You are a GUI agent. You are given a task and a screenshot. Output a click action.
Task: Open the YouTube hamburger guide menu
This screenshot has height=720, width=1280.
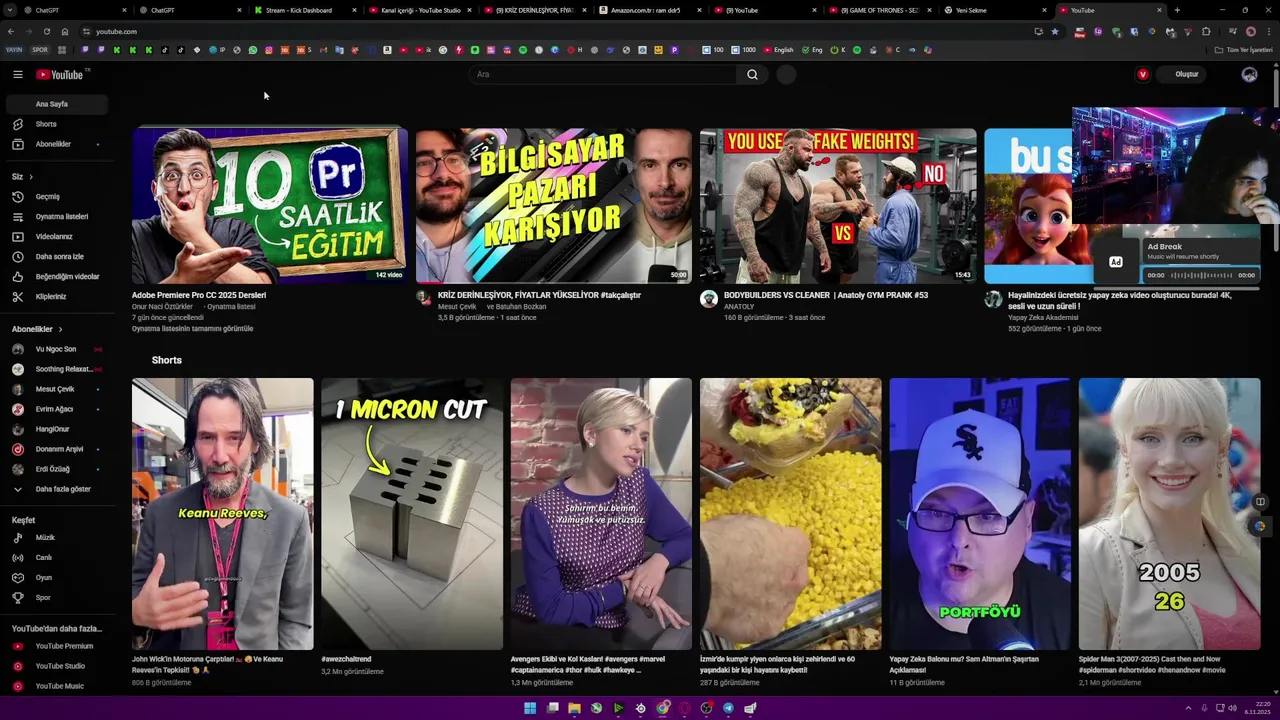tap(17, 74)
